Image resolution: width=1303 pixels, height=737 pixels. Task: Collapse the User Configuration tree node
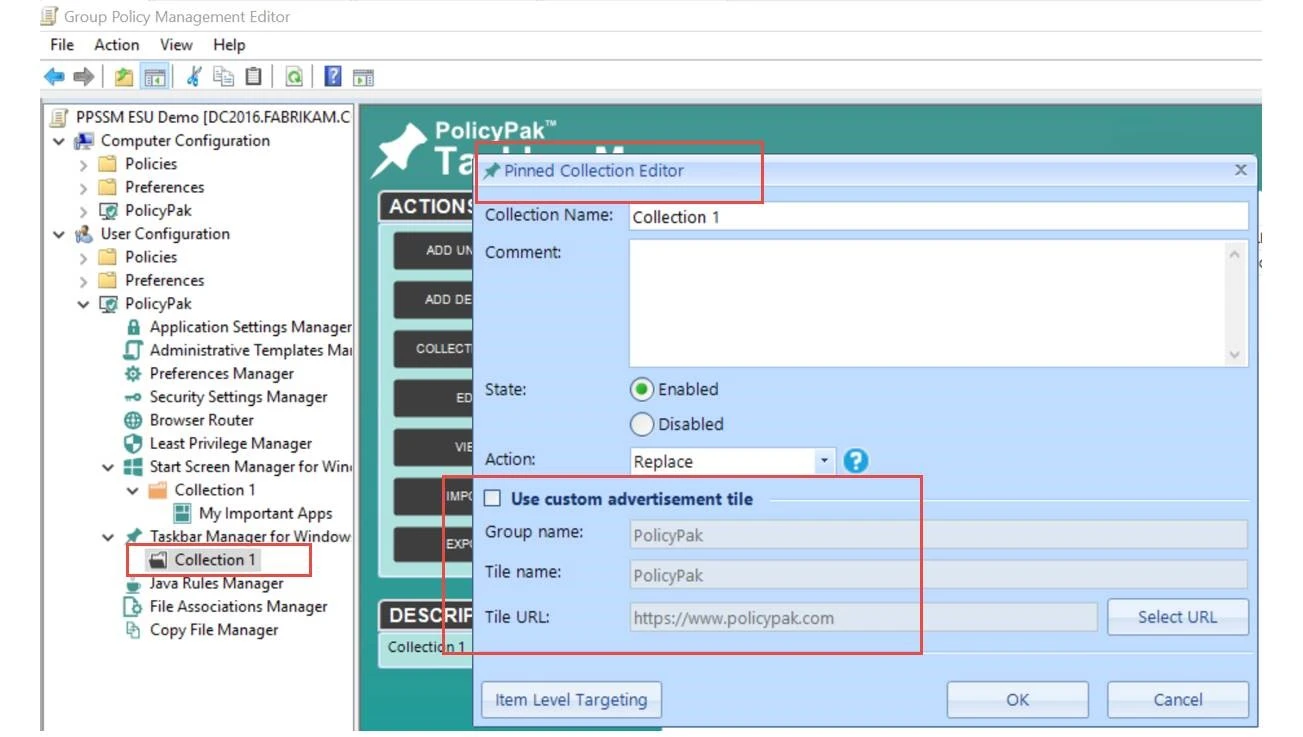click(59, 234)
